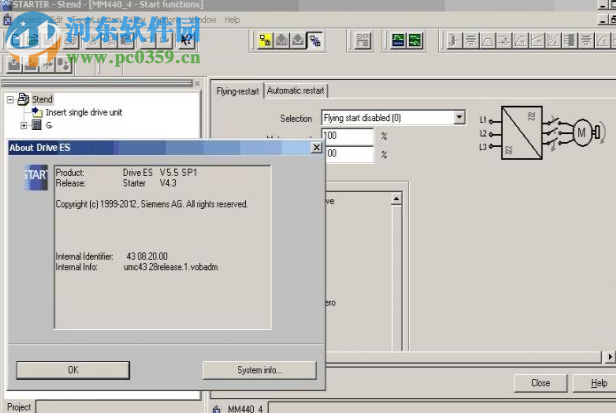Click the dark vertical bars icon

click(x=570, y=40)
